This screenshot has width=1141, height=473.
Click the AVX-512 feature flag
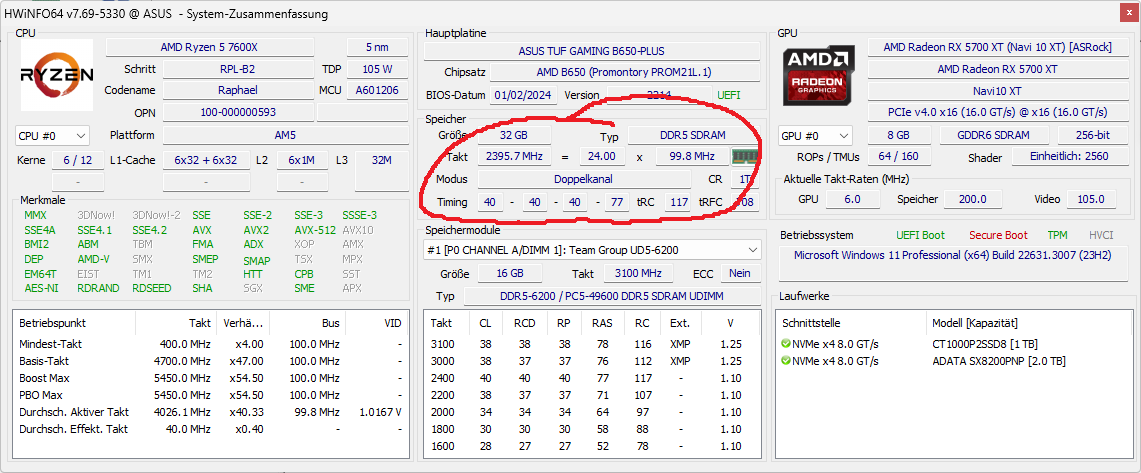[x=314, y=229]
